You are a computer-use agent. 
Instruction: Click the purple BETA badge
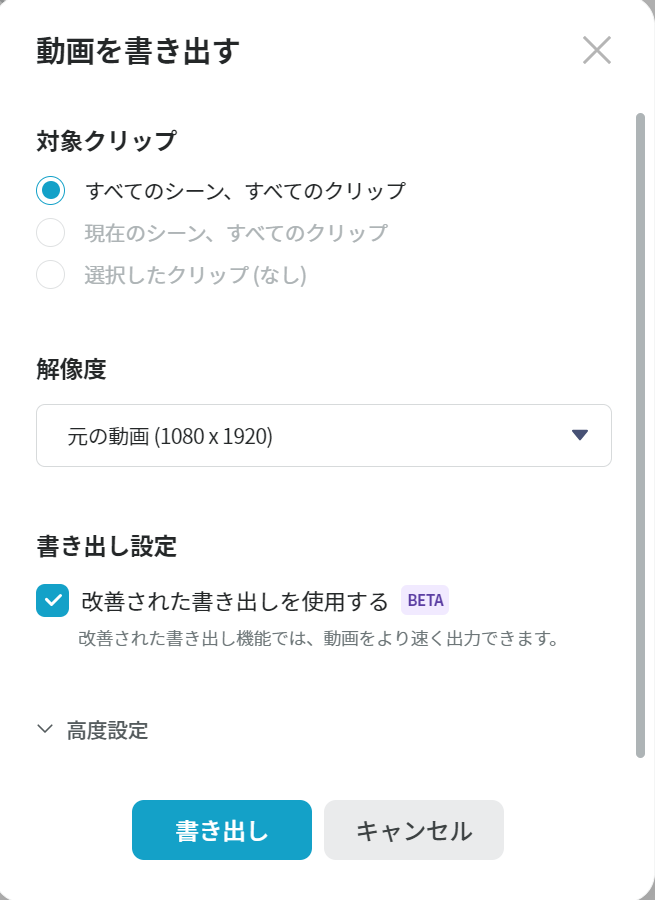[425, 601]
